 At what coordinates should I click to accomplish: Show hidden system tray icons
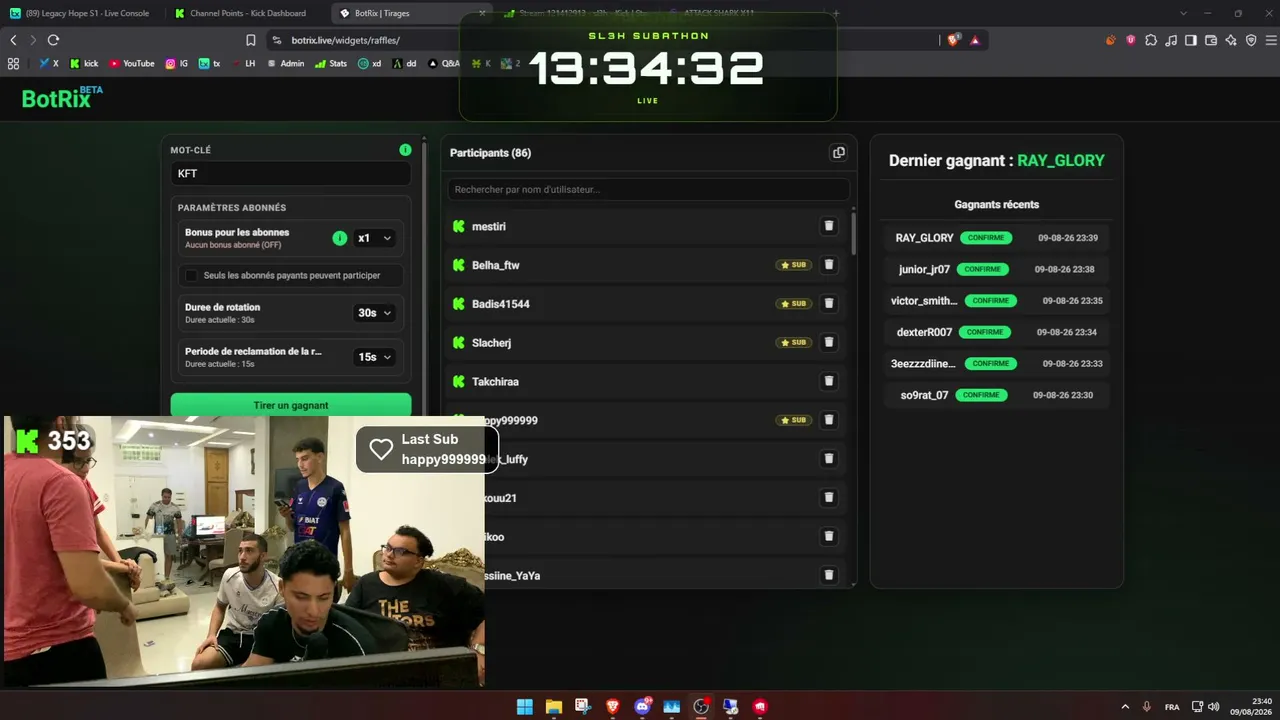click(x=1125, y=706)
